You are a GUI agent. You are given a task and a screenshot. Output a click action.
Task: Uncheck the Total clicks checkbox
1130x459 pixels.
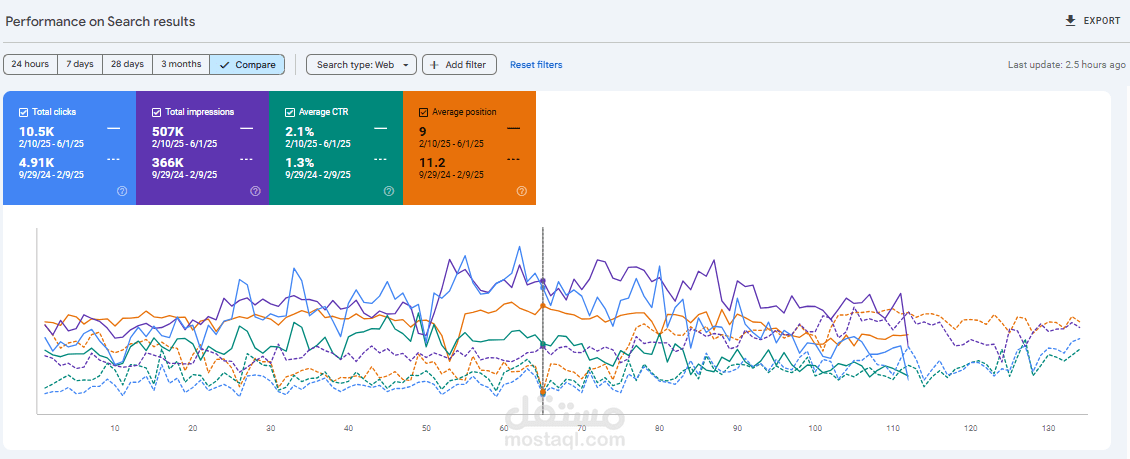pos(24,112)
